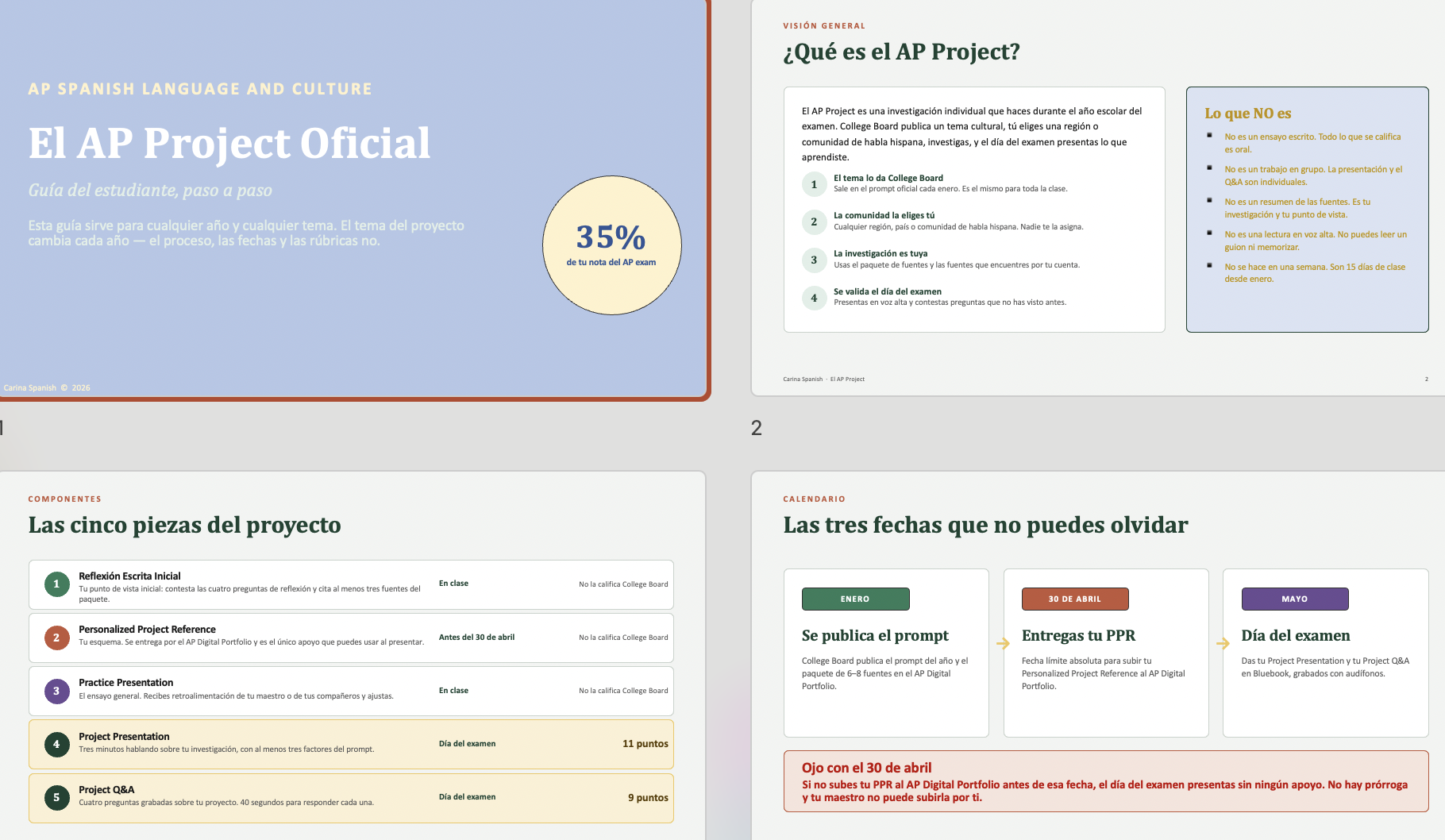The height and width of the screenshot is (840, 1445).
Task: Click the 'Carina Spanish © 2026' footer on the title slide
Action: (x=47, y=388)
